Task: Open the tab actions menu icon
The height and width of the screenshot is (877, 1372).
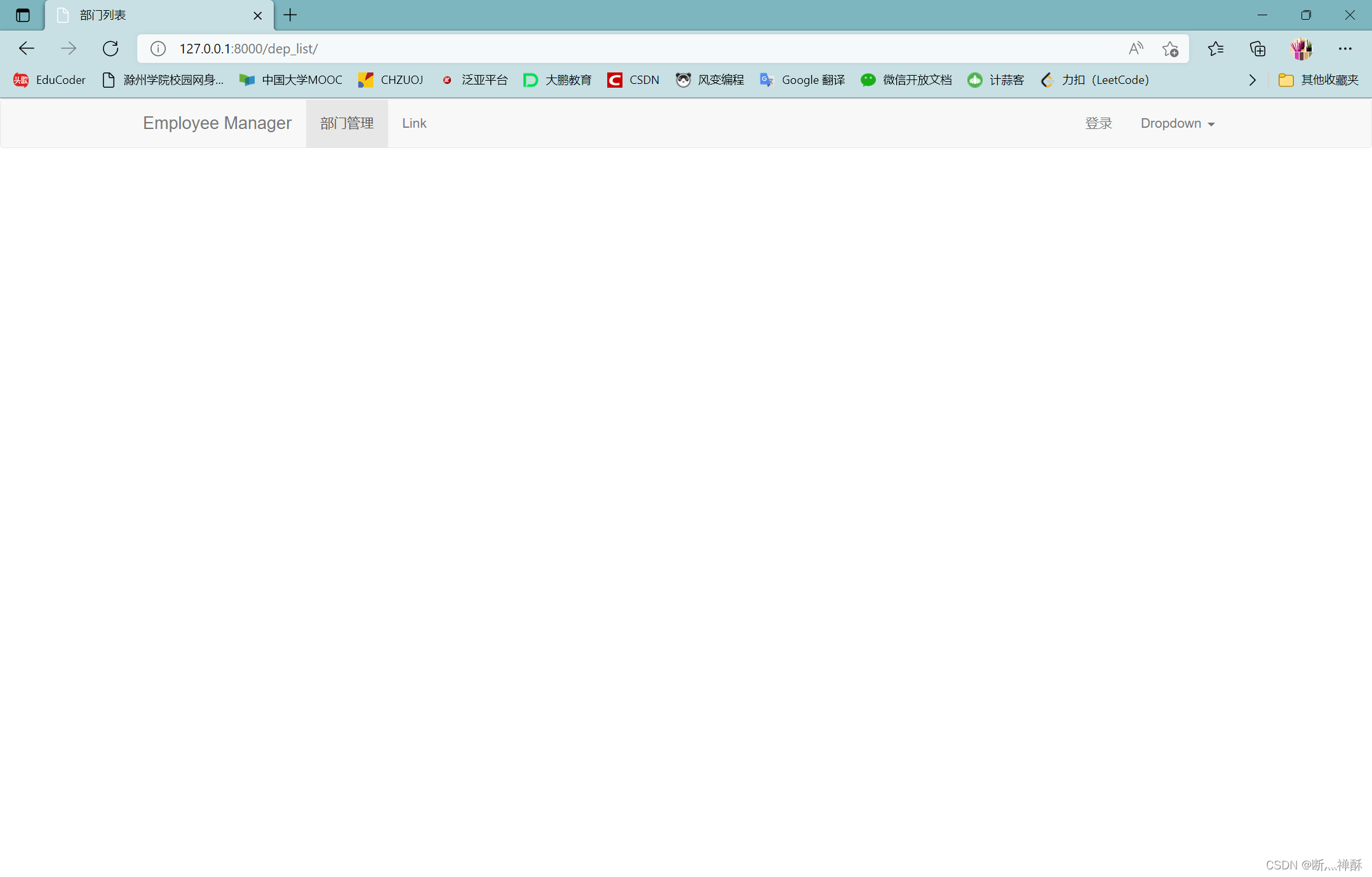Action: pyautogui.click(x=23, y=15)
